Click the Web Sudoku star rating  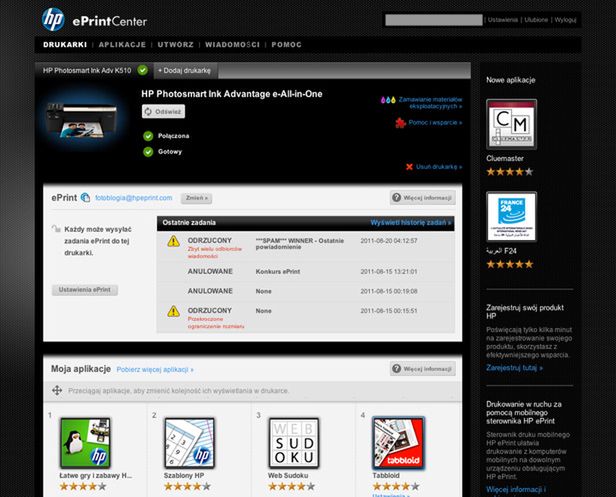coord(292,486)
